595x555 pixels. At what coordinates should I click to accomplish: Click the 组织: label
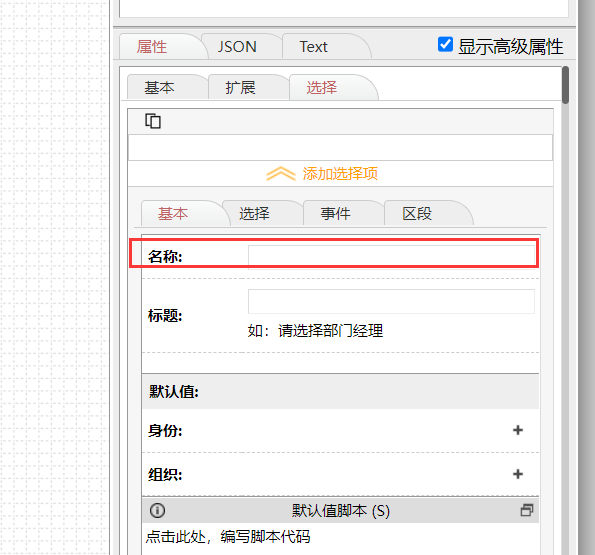coord(165,475)
